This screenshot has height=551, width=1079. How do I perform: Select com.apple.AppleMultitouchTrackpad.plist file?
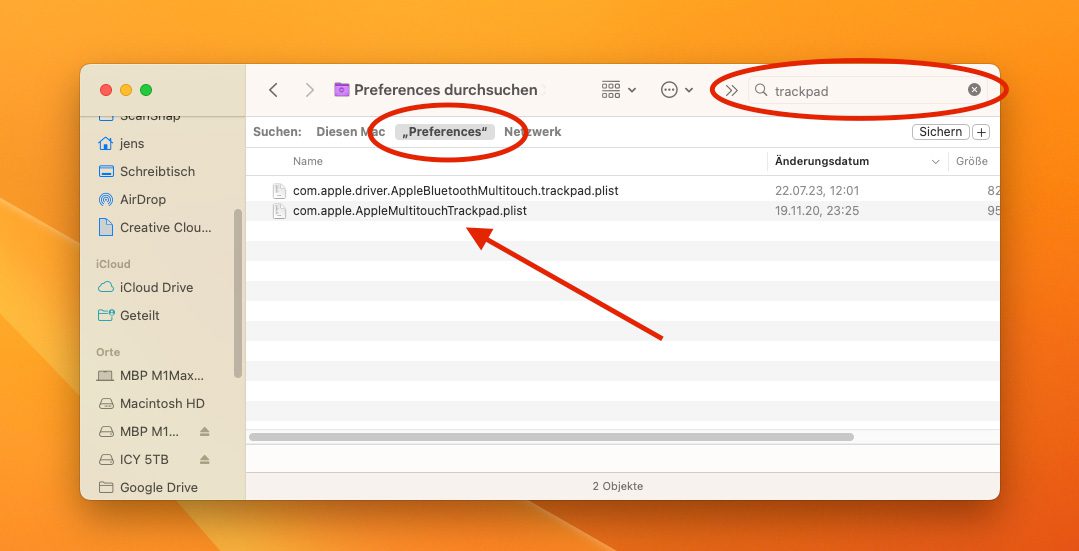point(409,211)
